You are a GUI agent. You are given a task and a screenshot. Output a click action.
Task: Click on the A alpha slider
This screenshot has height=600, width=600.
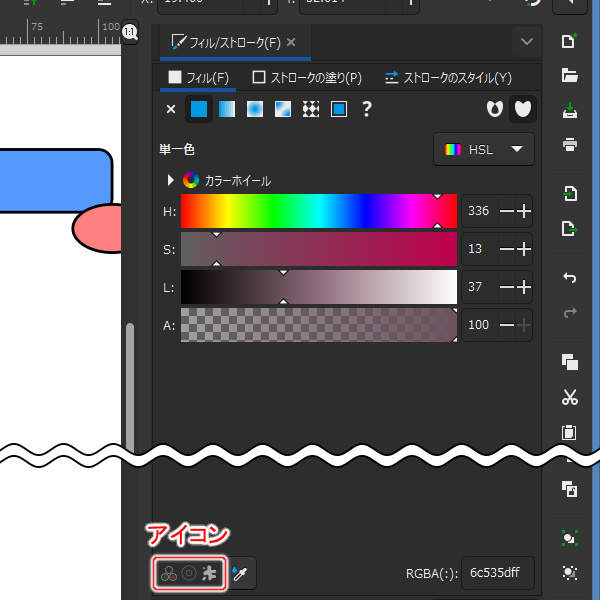[319, 325]
